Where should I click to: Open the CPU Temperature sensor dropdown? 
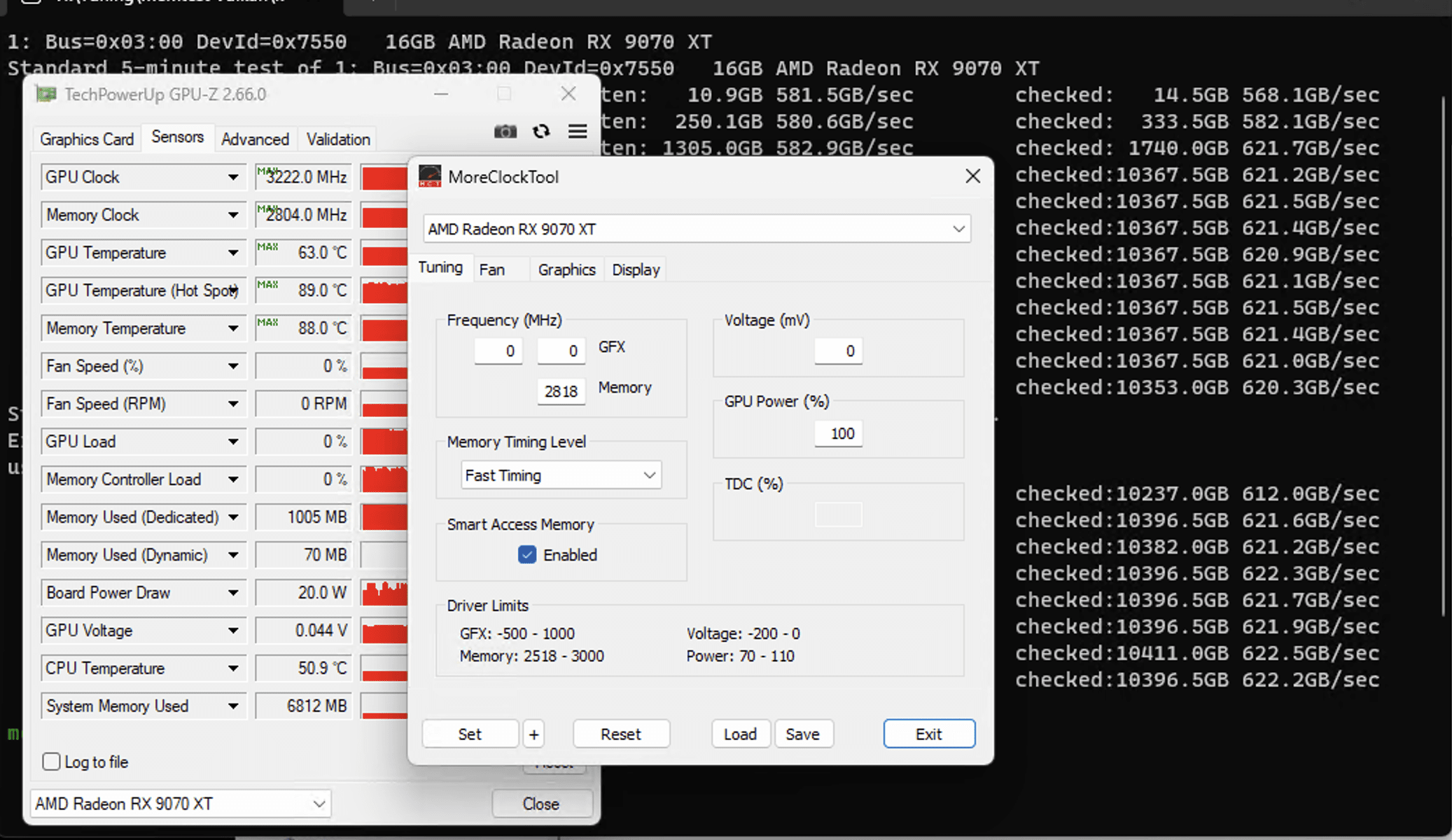click(x=233, y=668)
